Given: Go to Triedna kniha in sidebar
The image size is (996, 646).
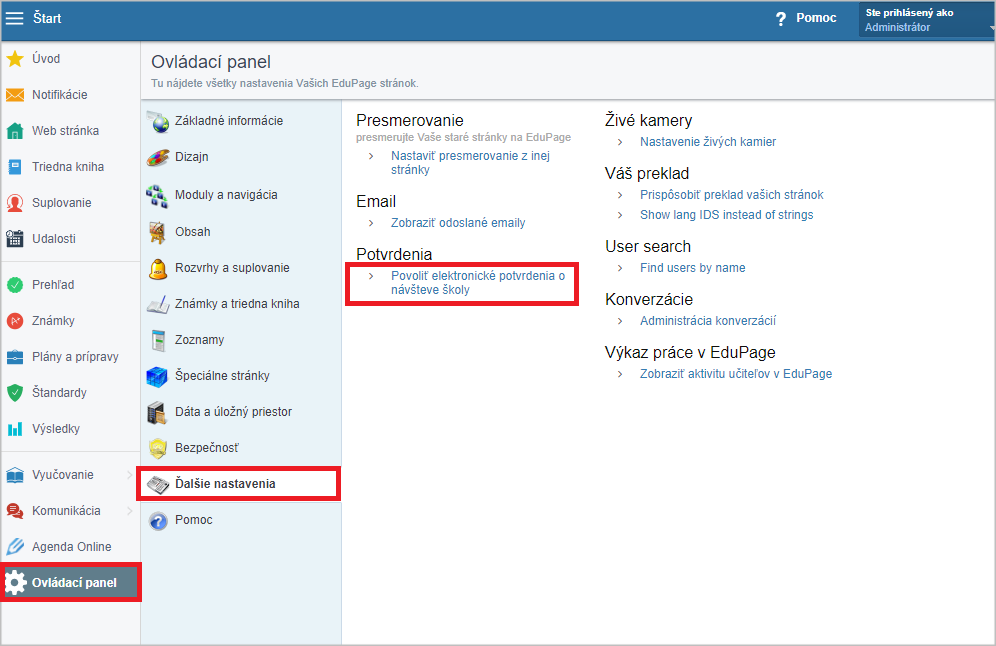Looking at the screenshot, I should point(68,167).
